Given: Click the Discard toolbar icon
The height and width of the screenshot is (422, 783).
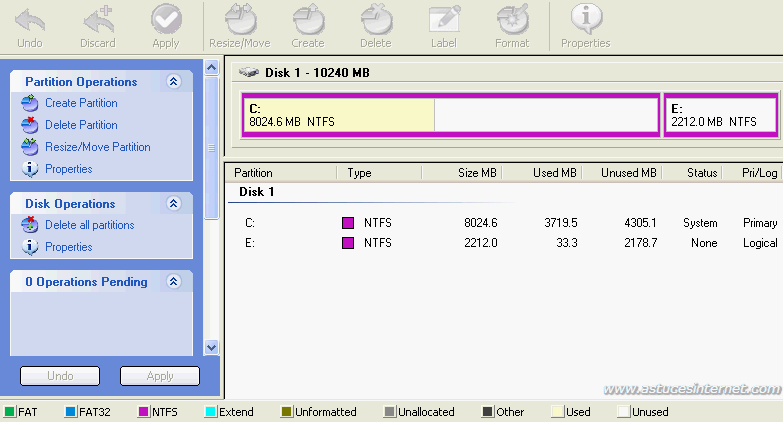Looking at the screenshot, I should (98, 20).
